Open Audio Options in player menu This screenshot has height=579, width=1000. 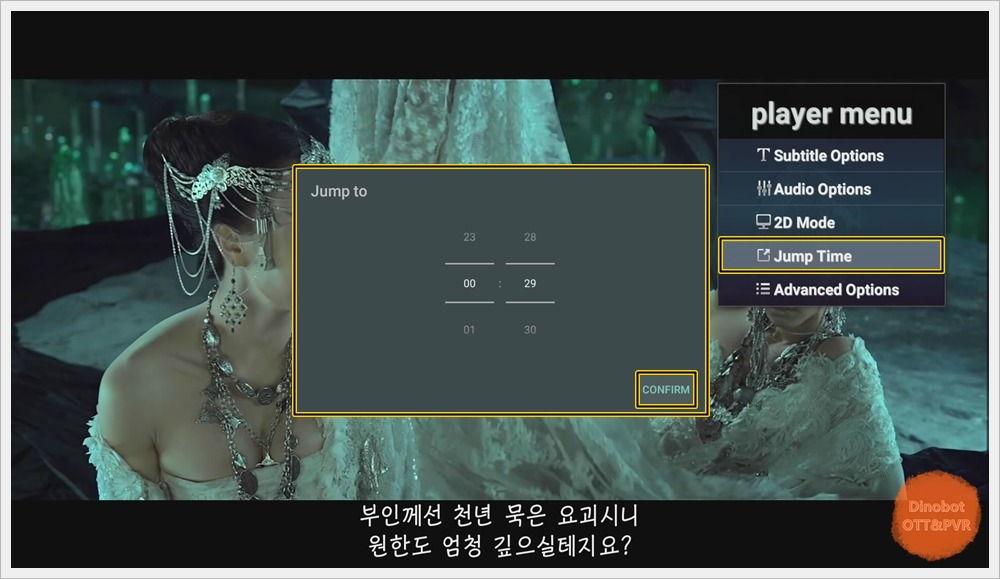[x=831, y=189]
